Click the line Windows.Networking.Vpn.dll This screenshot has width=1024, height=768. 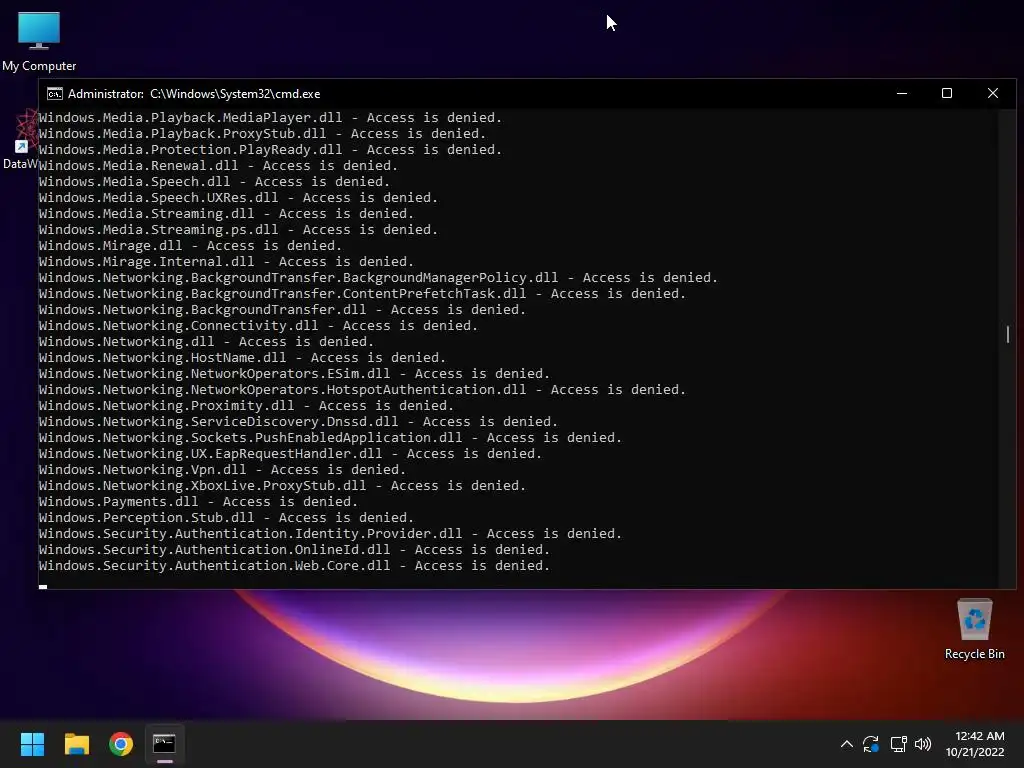222,470
